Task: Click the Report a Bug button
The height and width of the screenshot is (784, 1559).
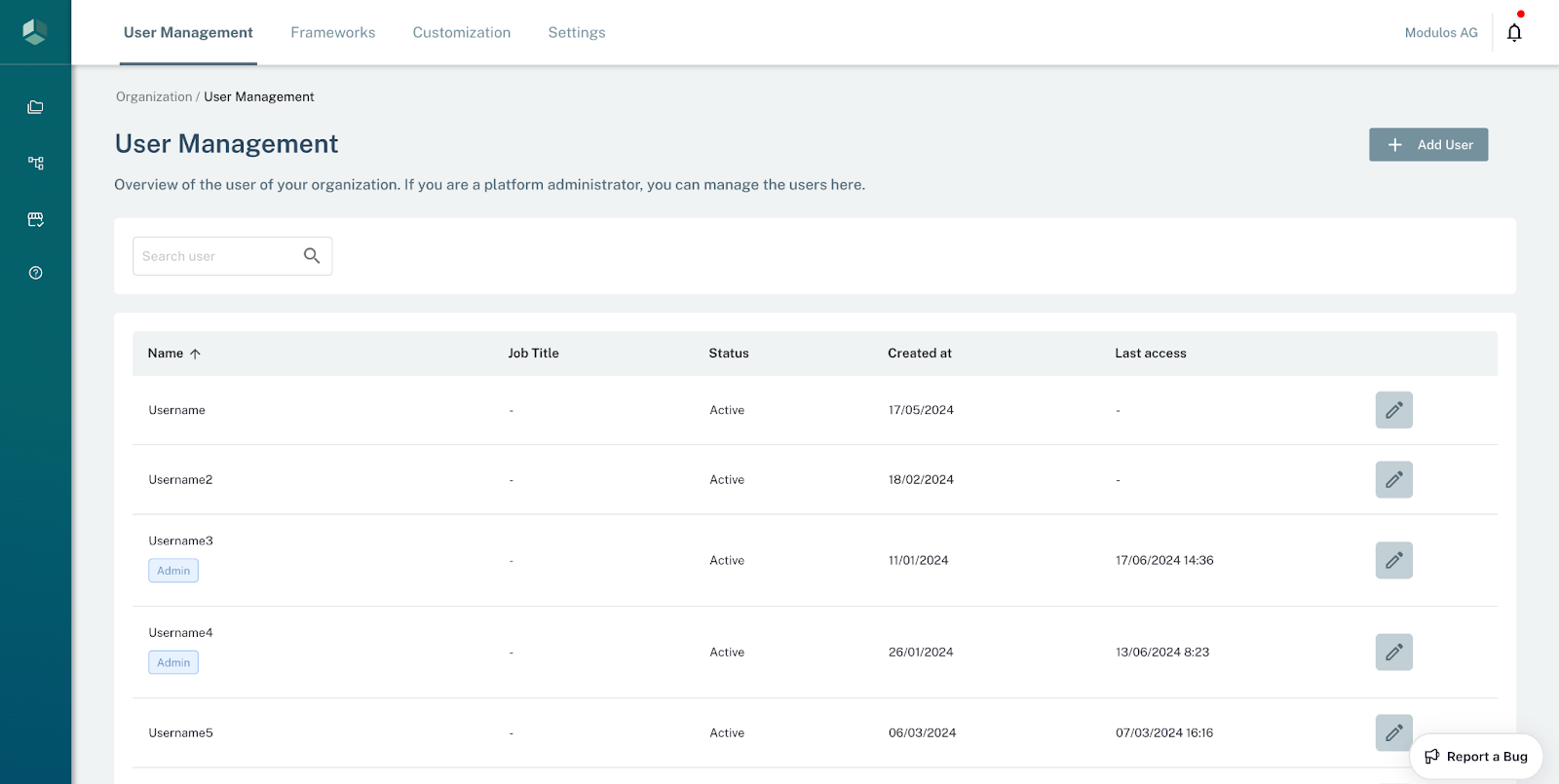Action: pos(1476,757)
